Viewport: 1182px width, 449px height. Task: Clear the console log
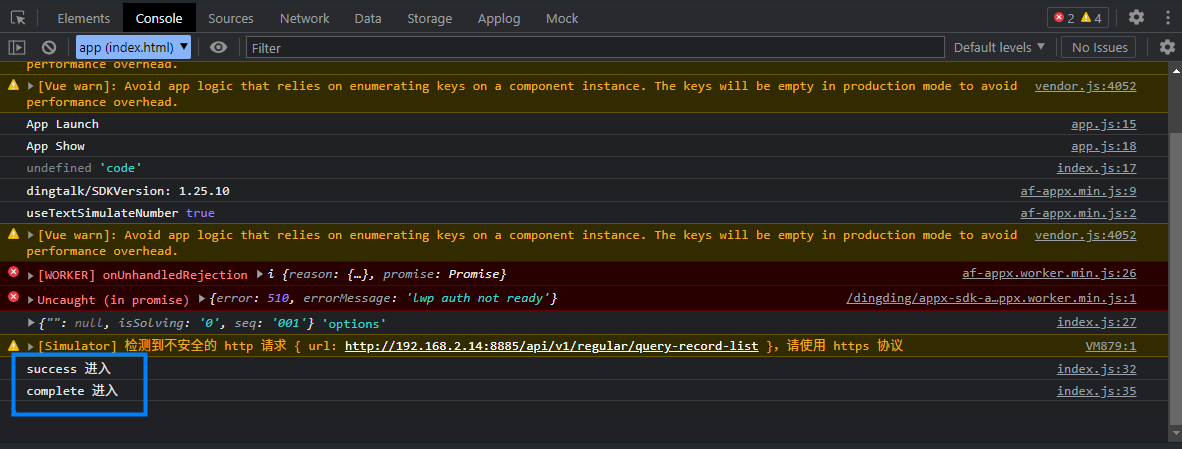(x=48, y=47)
